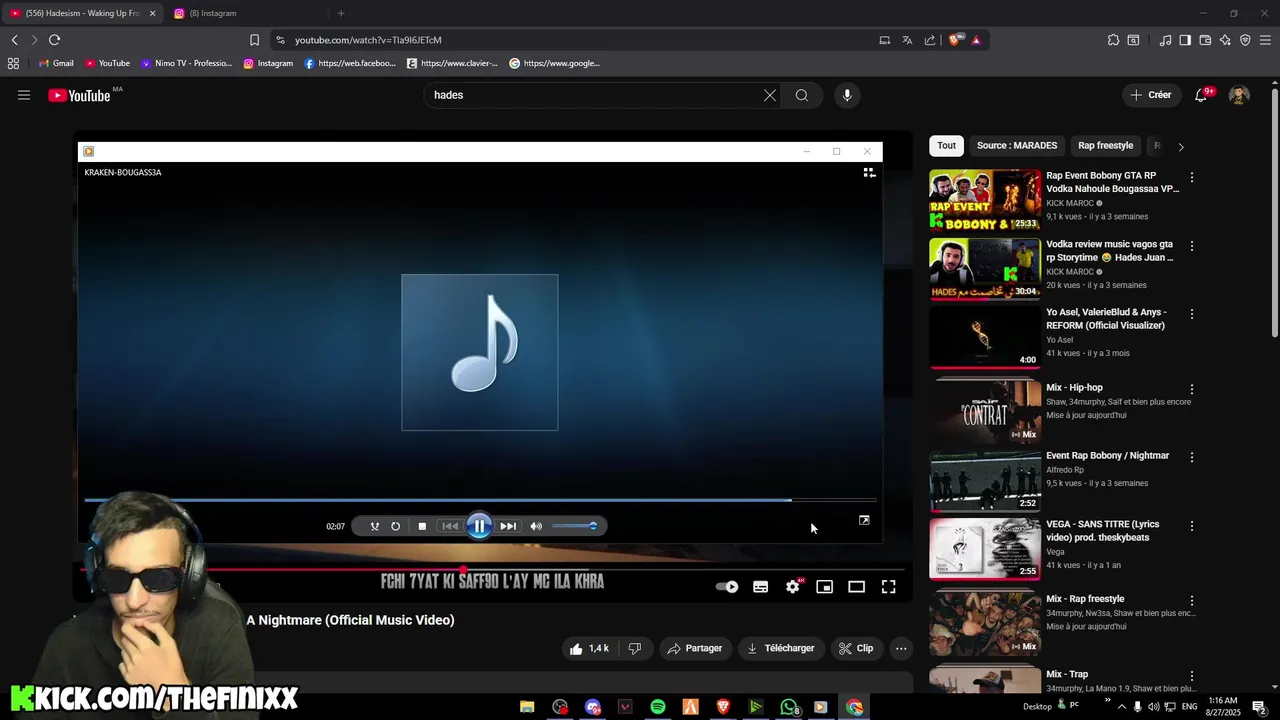Open the YouTube guide hamburger menu
The image size is (1280, 720).
(24, 95)
